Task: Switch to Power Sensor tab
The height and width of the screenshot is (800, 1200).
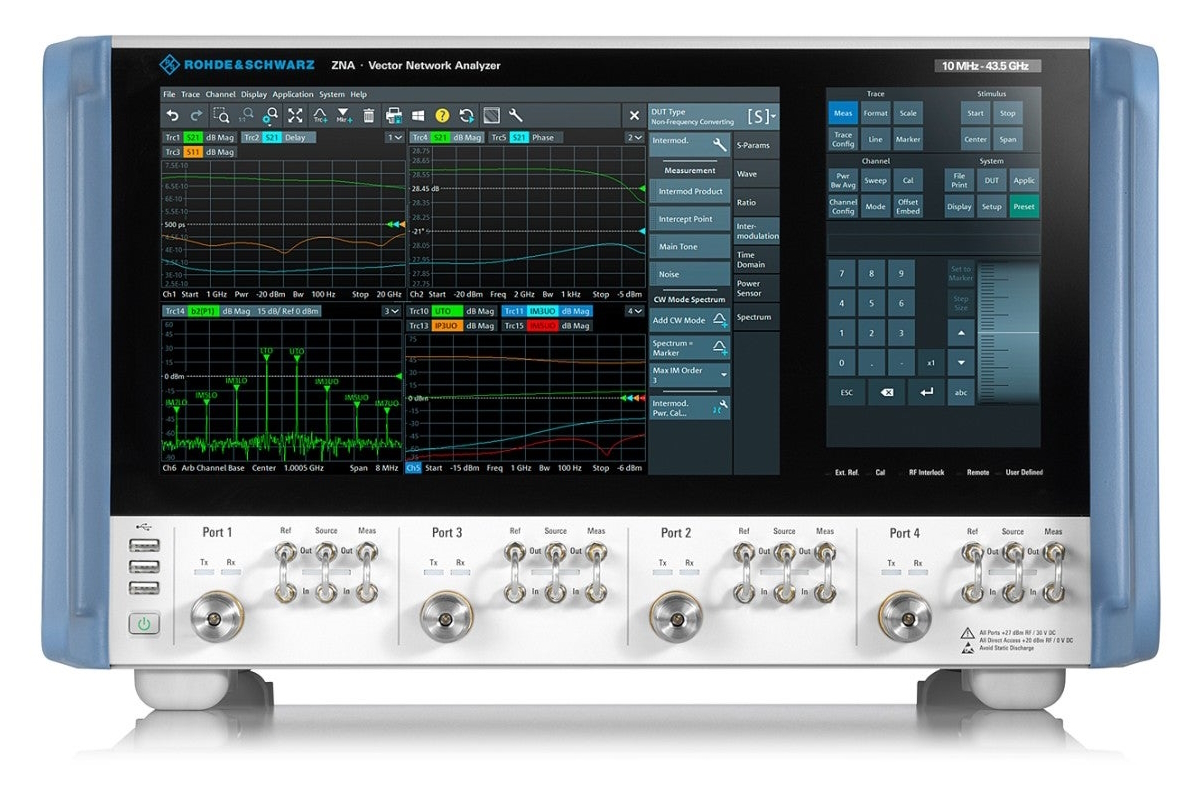Action: pyautogui.click(x=756, y=289)
